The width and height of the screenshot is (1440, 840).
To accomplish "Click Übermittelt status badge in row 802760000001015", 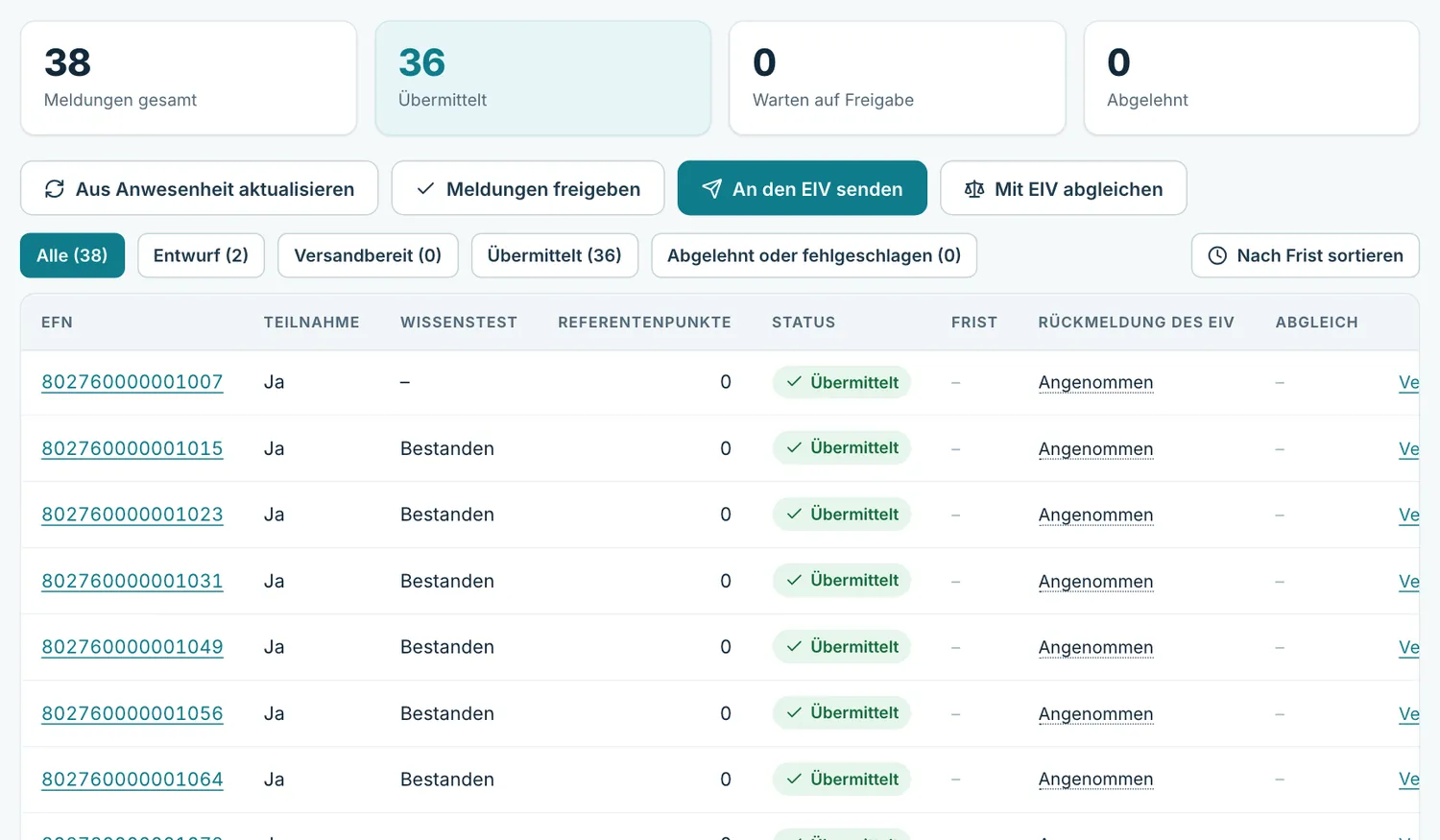I will pos(842,448).
